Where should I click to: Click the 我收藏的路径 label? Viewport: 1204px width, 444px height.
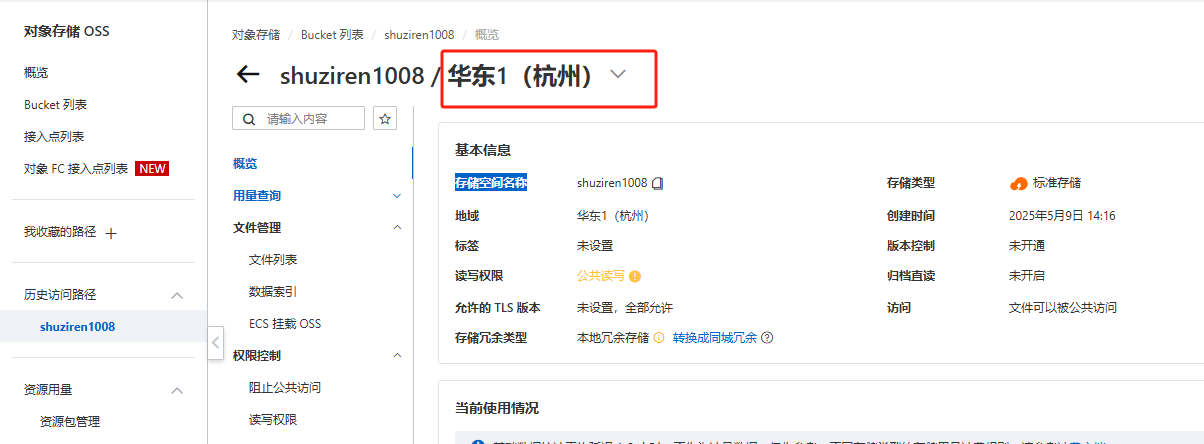point(60,232)
